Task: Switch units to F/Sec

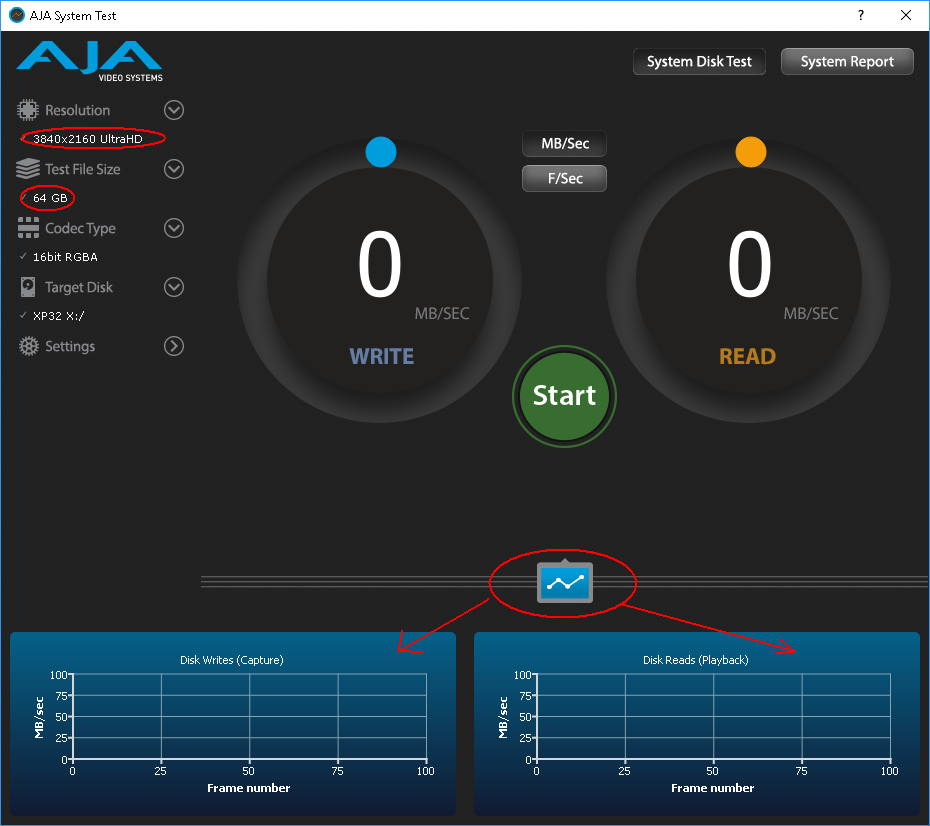Action: (565, 178)
